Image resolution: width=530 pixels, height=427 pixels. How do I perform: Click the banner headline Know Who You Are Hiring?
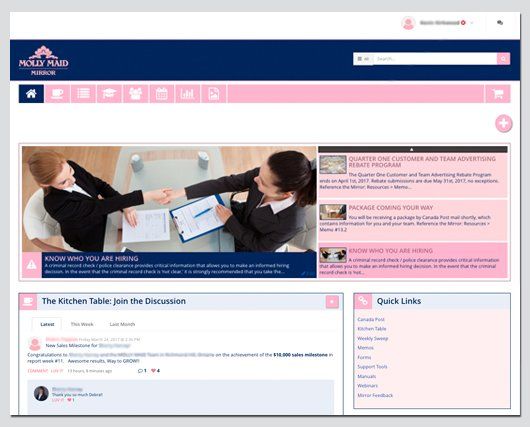click(91, 259)
